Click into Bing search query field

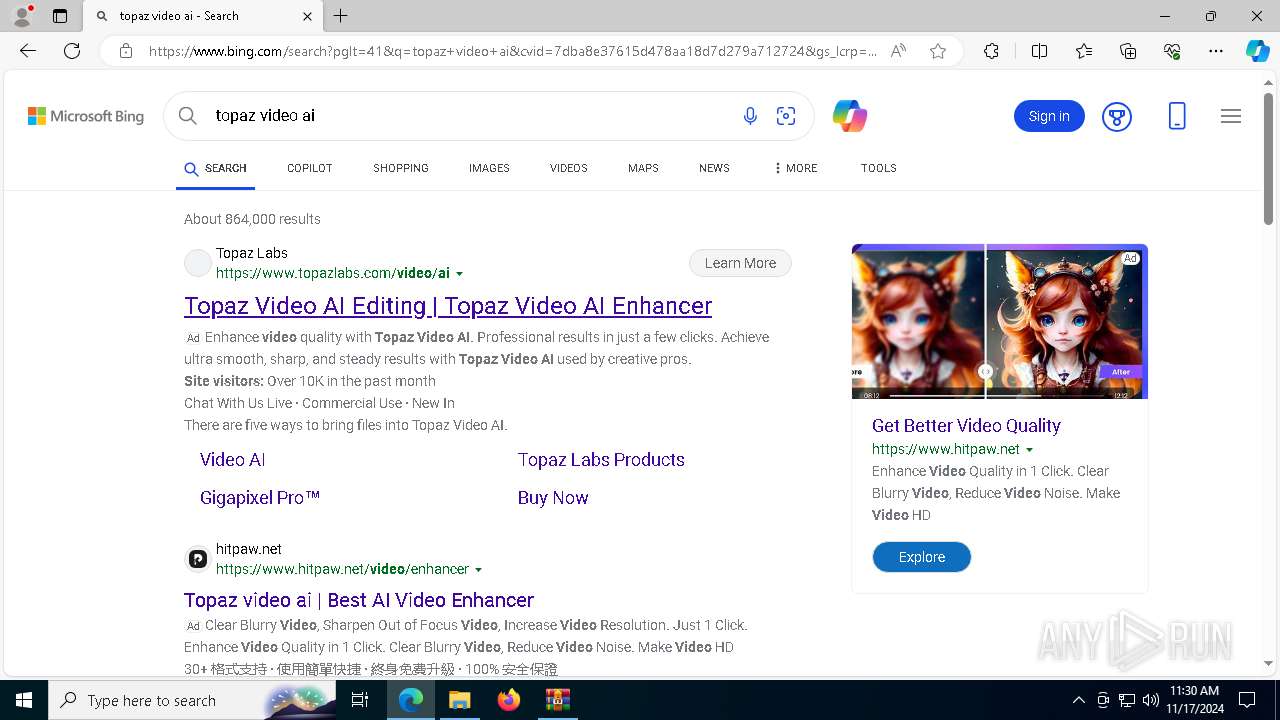[470, 116]
